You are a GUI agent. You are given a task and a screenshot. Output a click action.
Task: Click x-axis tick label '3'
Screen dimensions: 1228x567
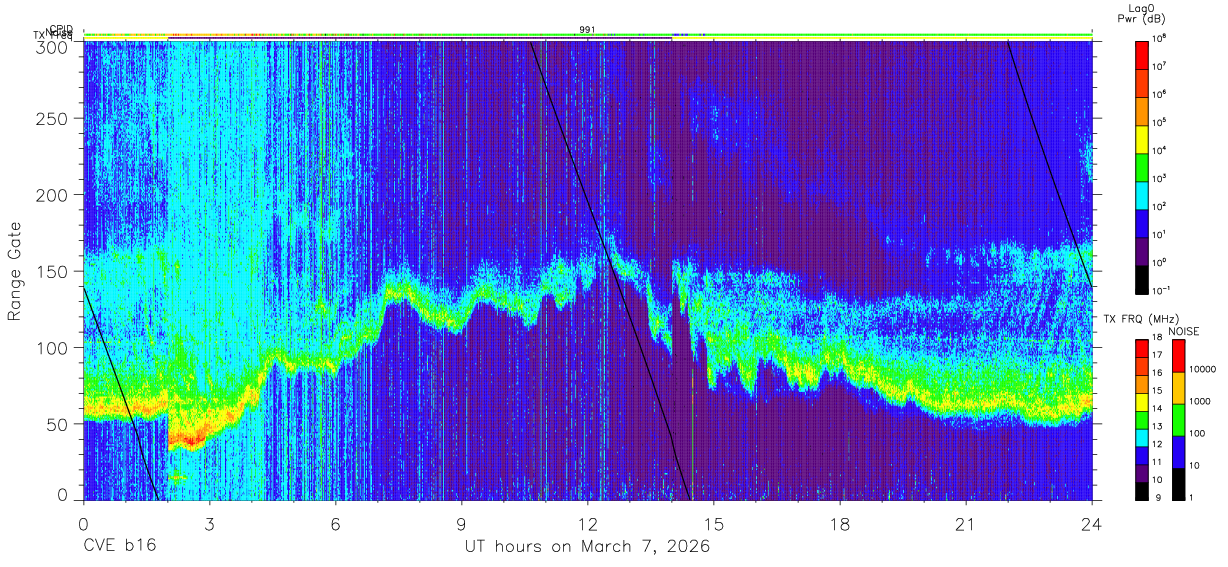(x=210, y=524)
